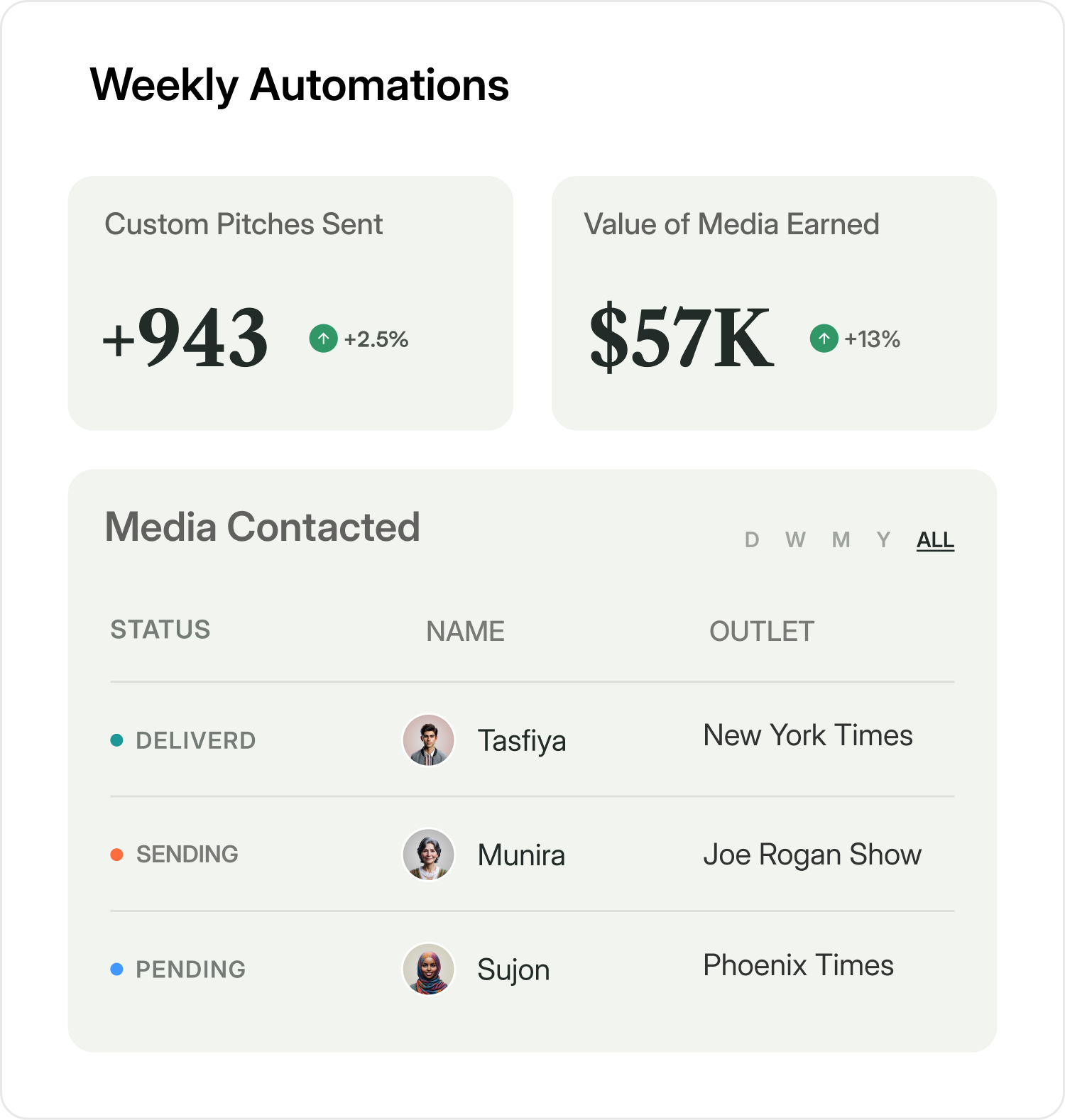Screen dimensions: 1065x1120
Task: Sort table by NAME column header
Action: point(465,631)
